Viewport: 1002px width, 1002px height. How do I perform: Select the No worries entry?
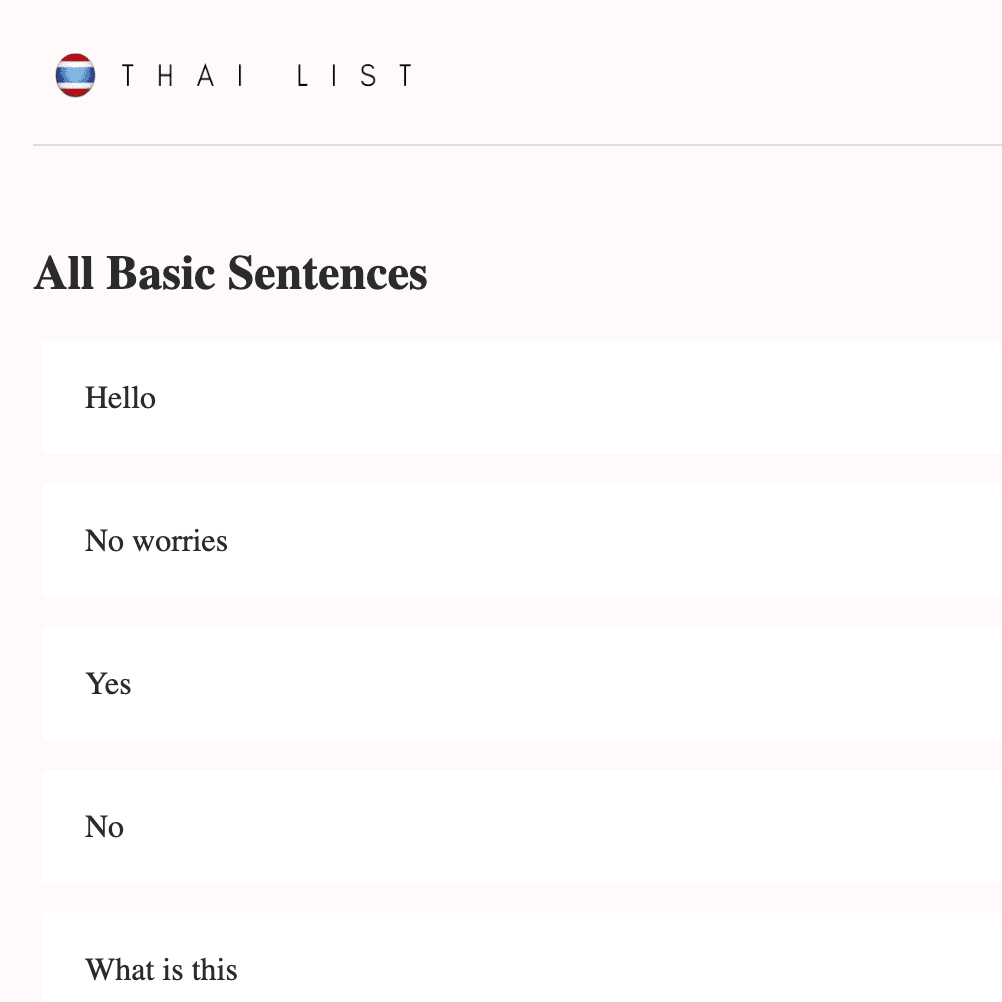click(156, 541)
